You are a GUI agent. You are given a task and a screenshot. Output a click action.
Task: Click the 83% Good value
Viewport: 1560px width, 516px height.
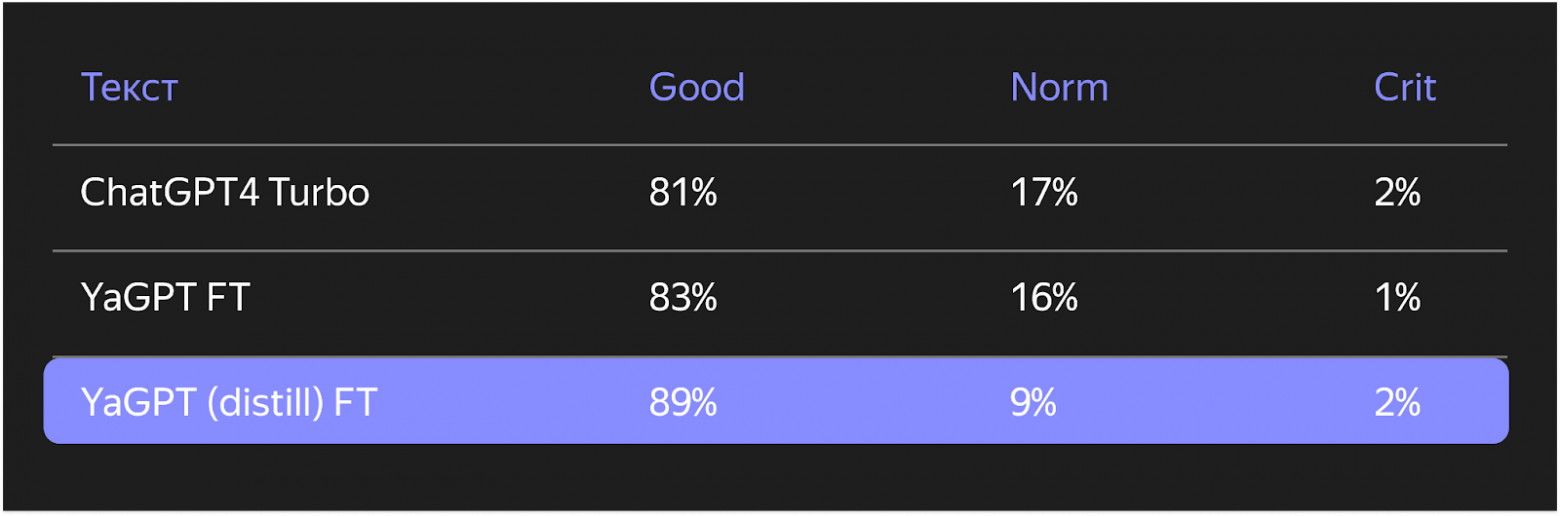683,298
